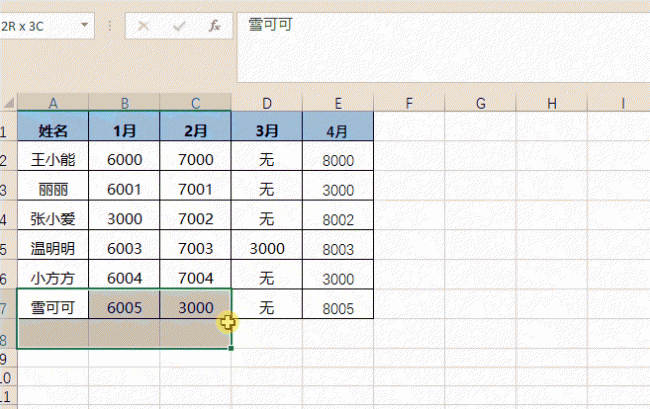Screen dimensions: 650x409
Task: Click the Cancel (X) formula bar icon
Action: coord(143,26)
